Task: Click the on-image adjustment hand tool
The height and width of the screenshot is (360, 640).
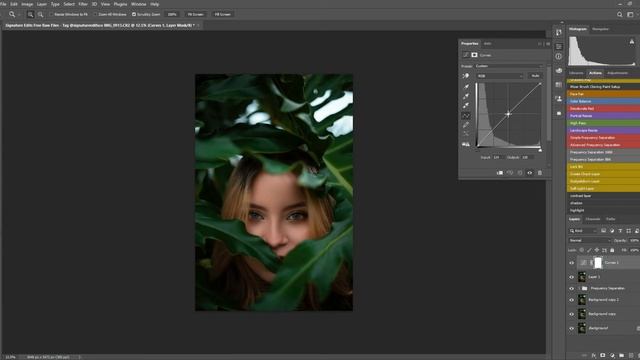Action: (466, 76)
